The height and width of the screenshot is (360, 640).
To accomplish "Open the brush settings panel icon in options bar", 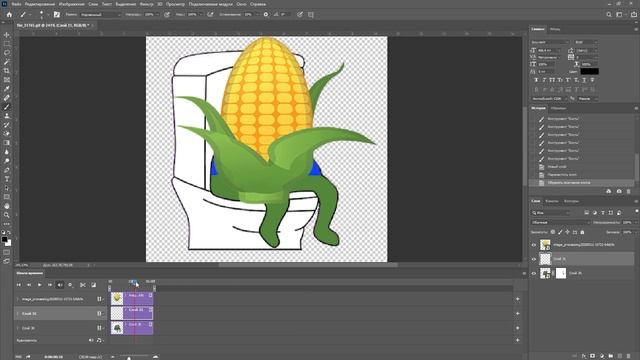I will coord(57,14).
